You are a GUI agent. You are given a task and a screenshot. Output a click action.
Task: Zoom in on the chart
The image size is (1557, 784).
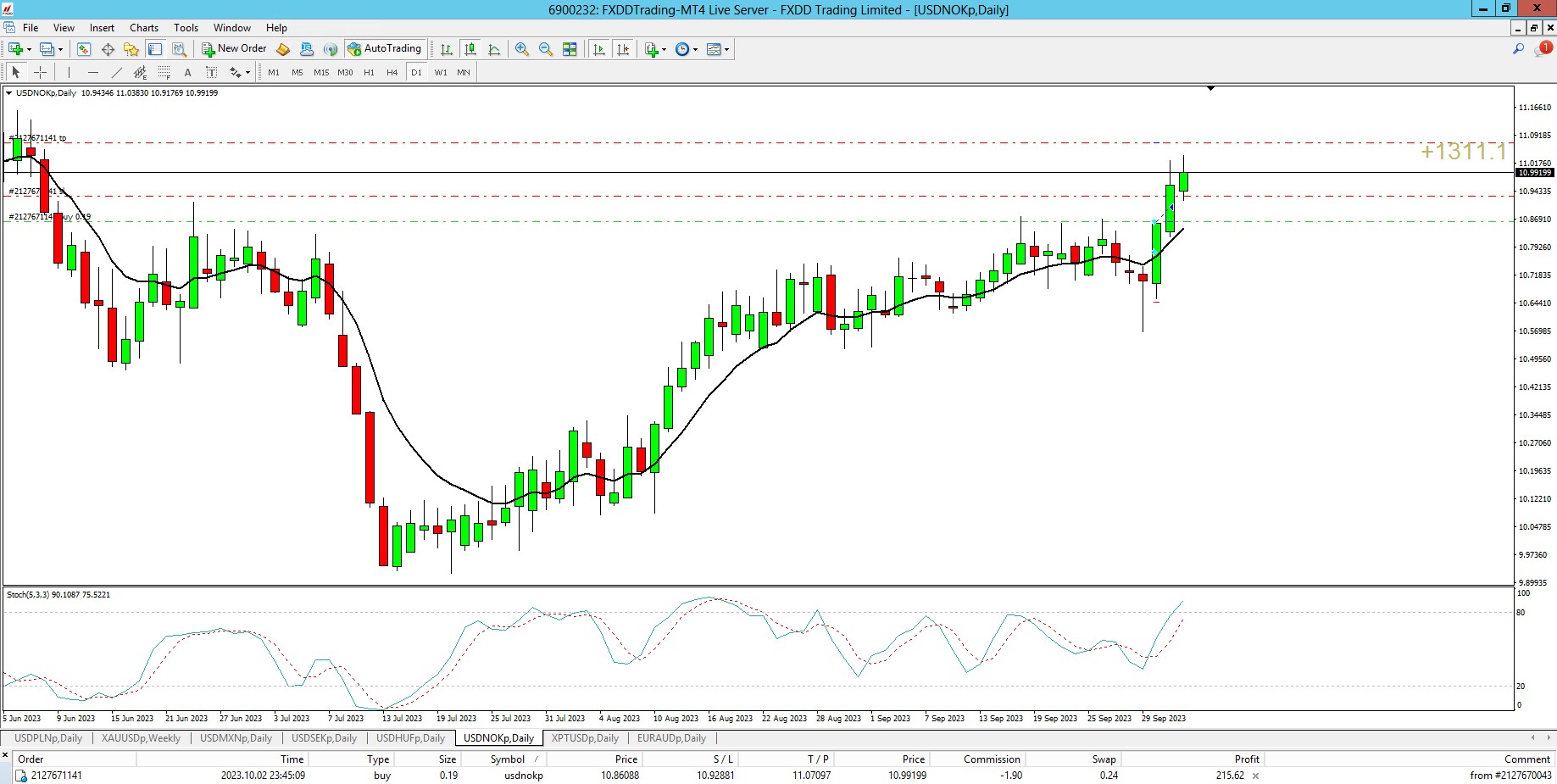click(522, 49)
